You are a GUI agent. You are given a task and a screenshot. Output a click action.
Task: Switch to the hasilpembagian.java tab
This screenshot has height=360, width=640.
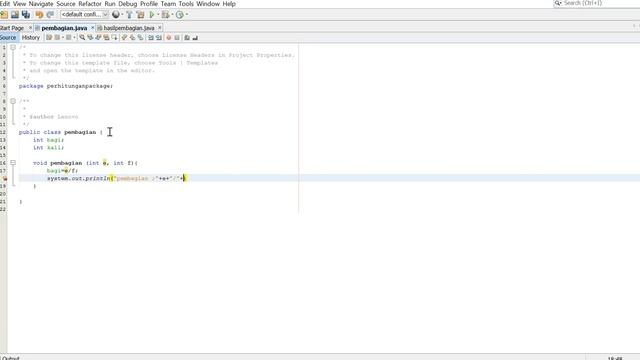pyautogui.click(x=129, y=28)
